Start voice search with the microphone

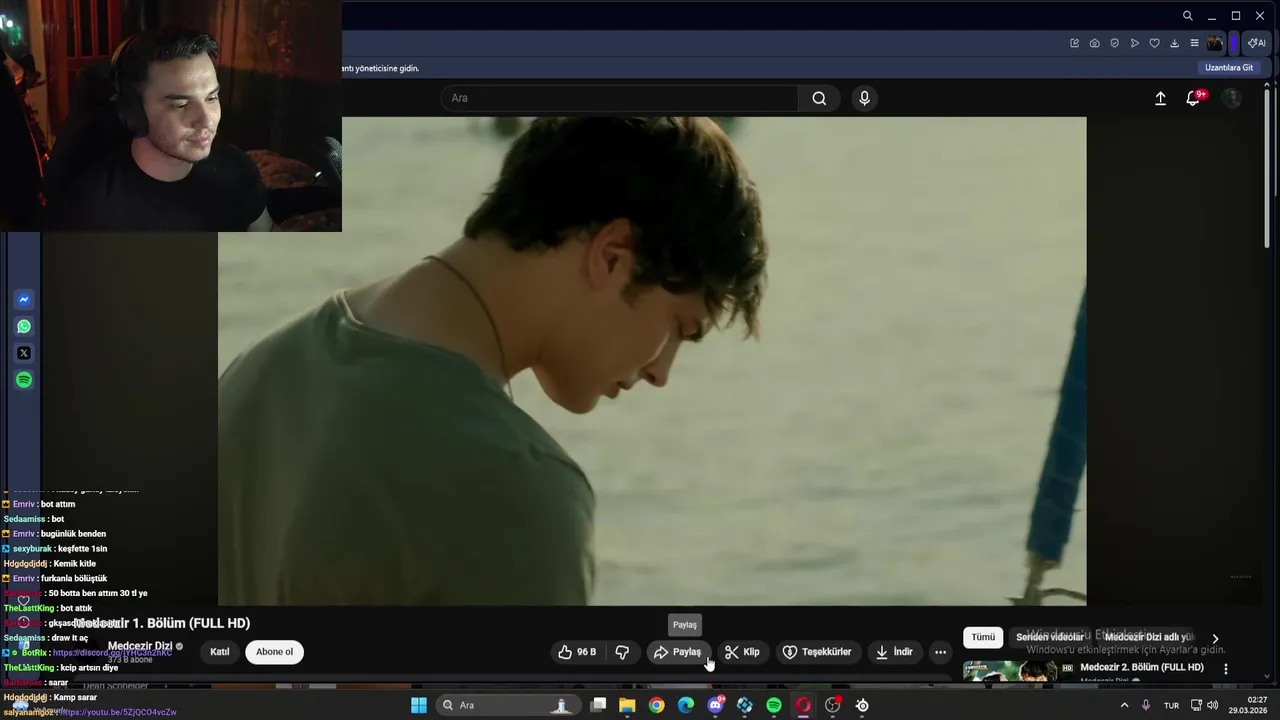click(864, 98)
